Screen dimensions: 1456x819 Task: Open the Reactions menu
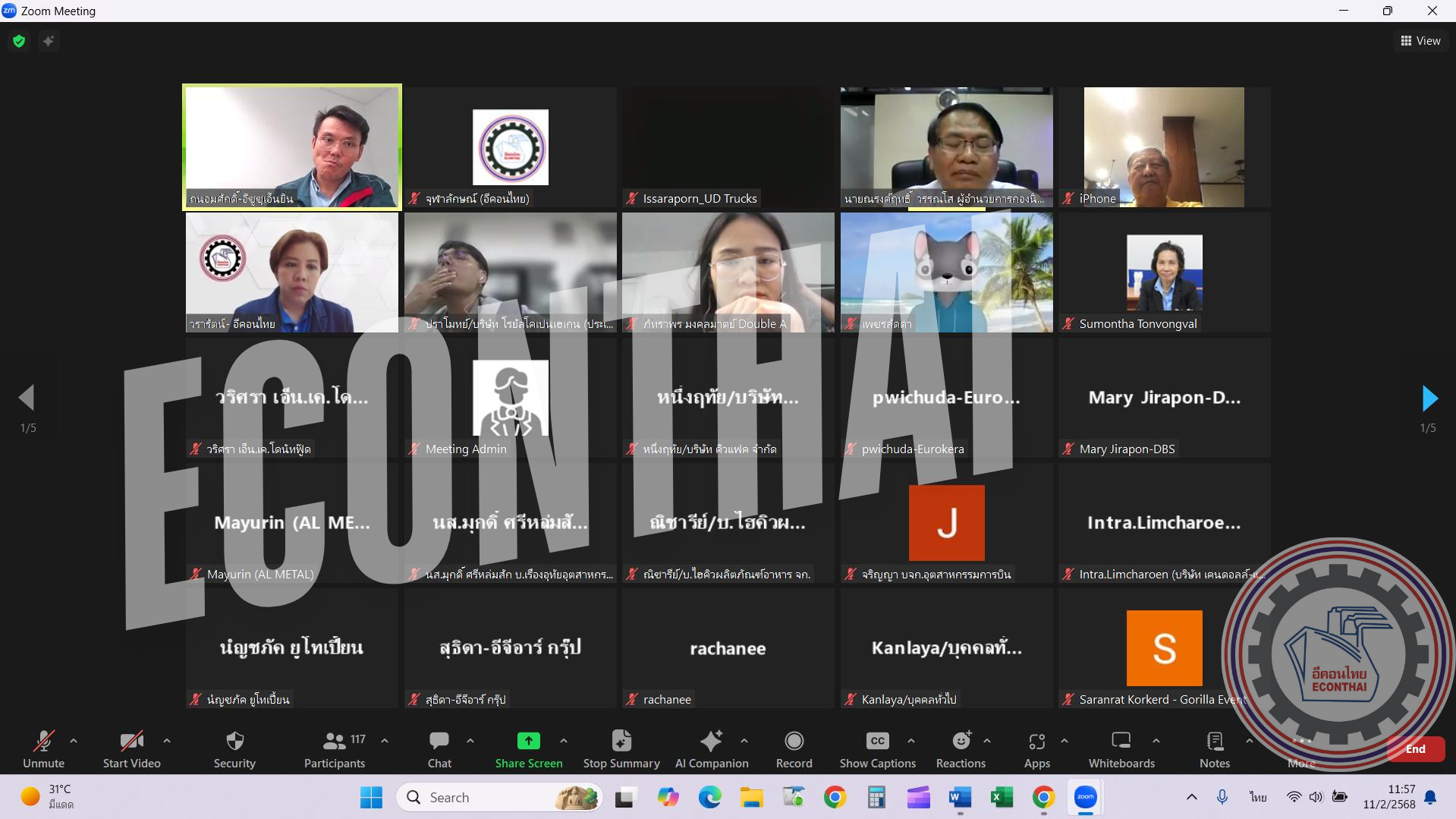click(x=961, y=748)
